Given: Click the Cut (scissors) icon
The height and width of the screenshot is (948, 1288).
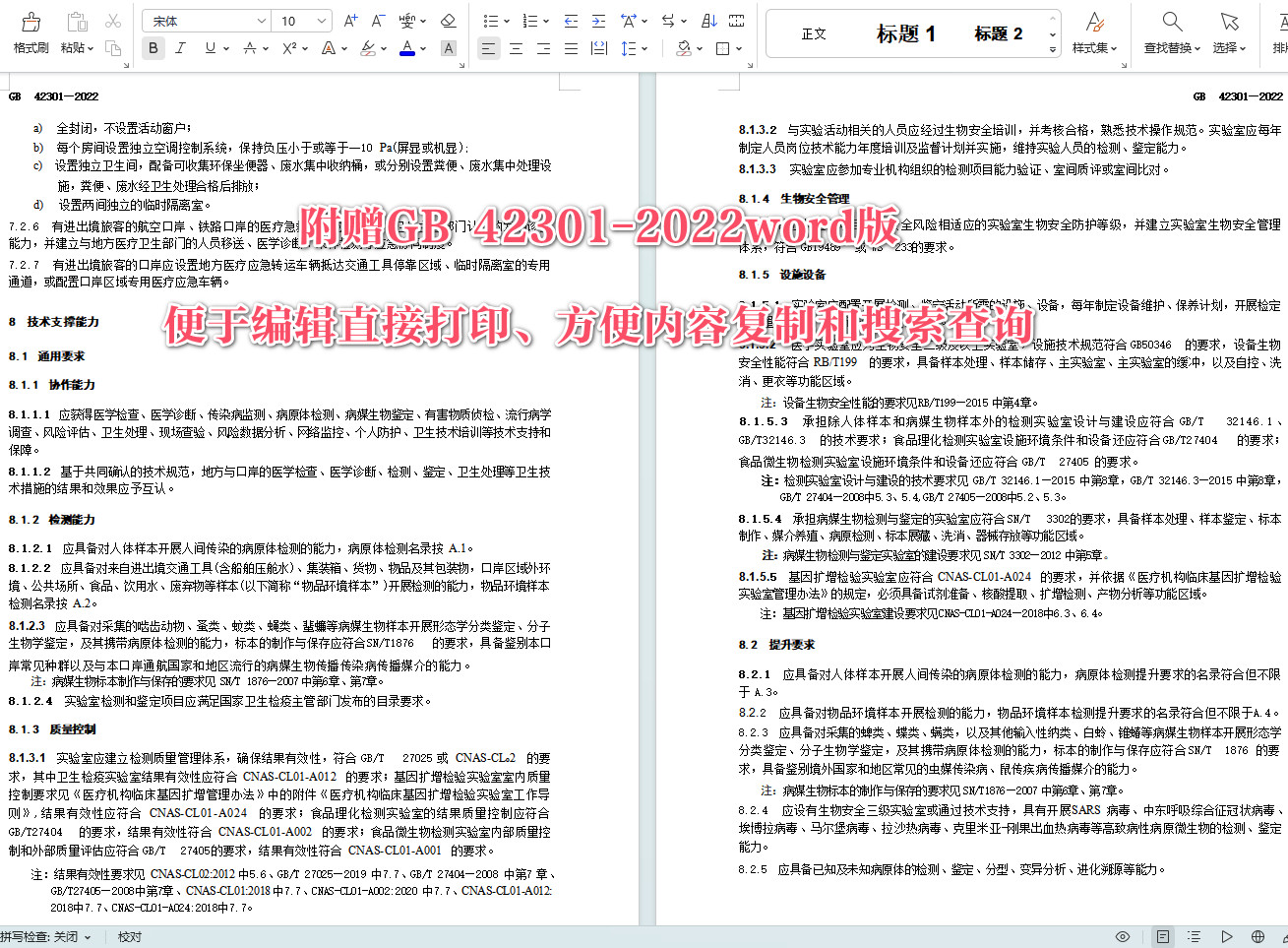Looking at the screenshot, I should point(113,18).
